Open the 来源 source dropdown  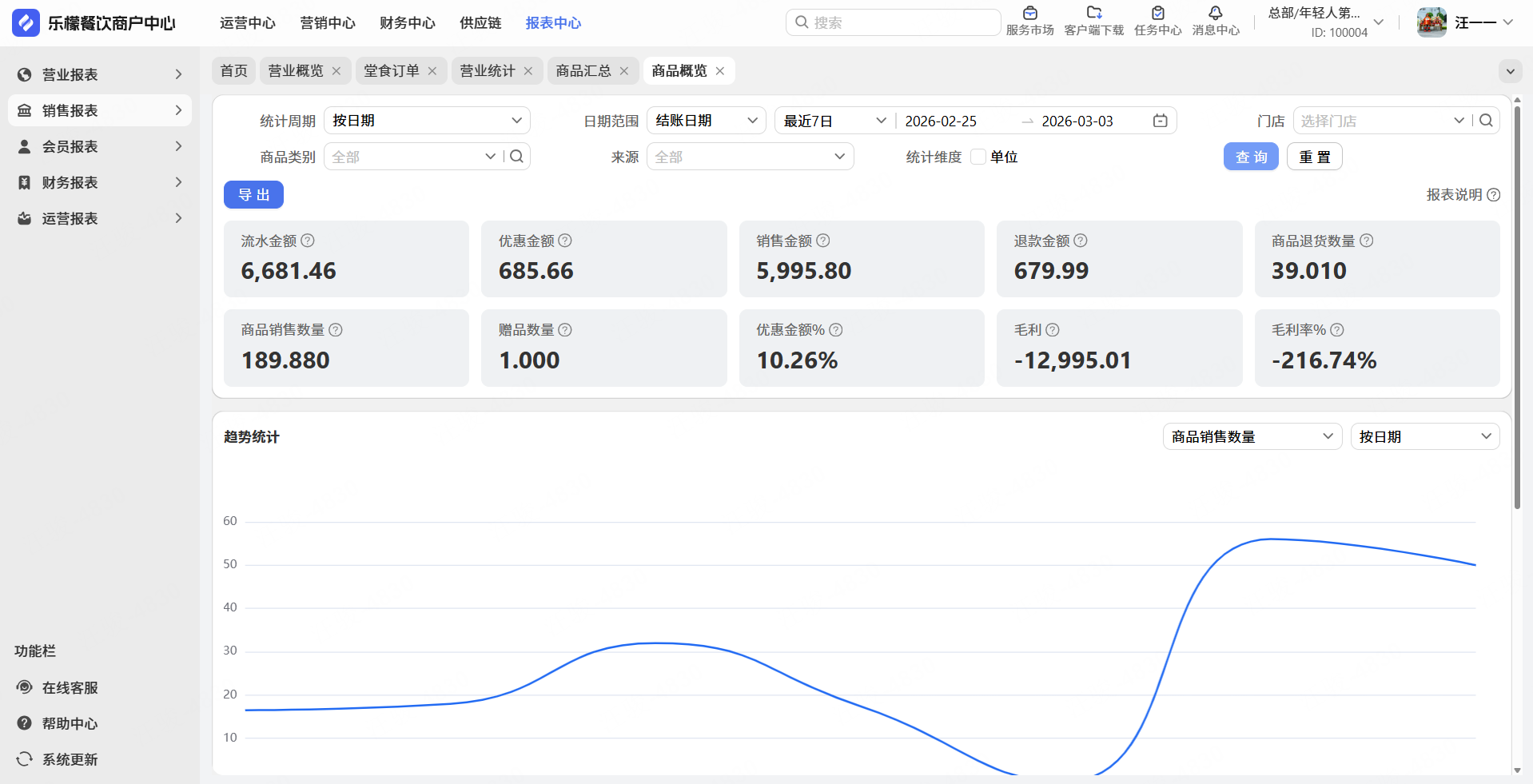click(751, 157)
